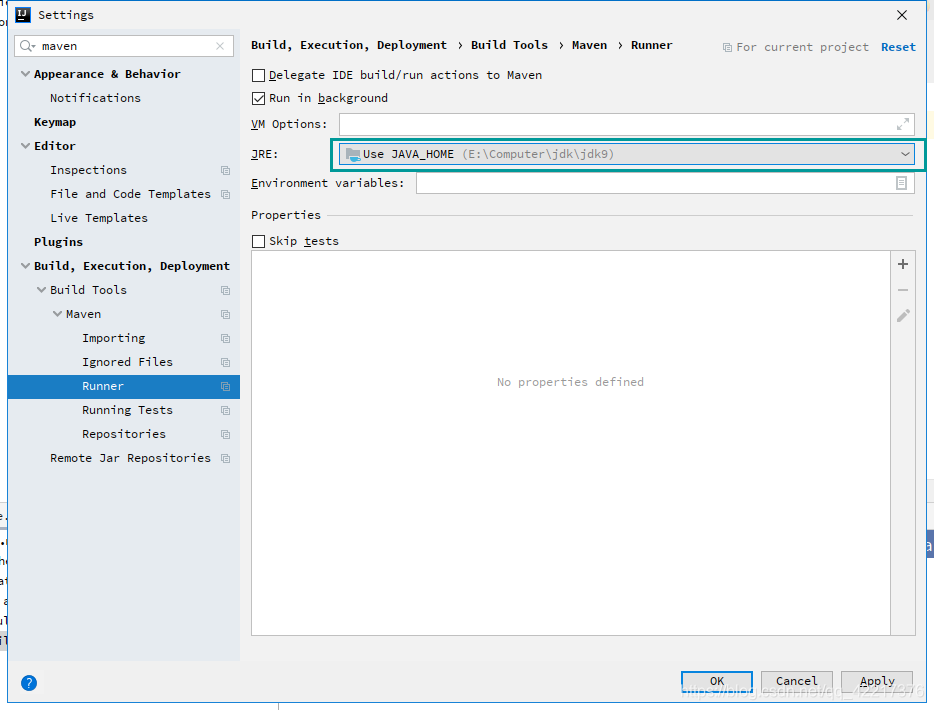Remove property with the minus icon
934x710 pixels.
tap(903, 290)
